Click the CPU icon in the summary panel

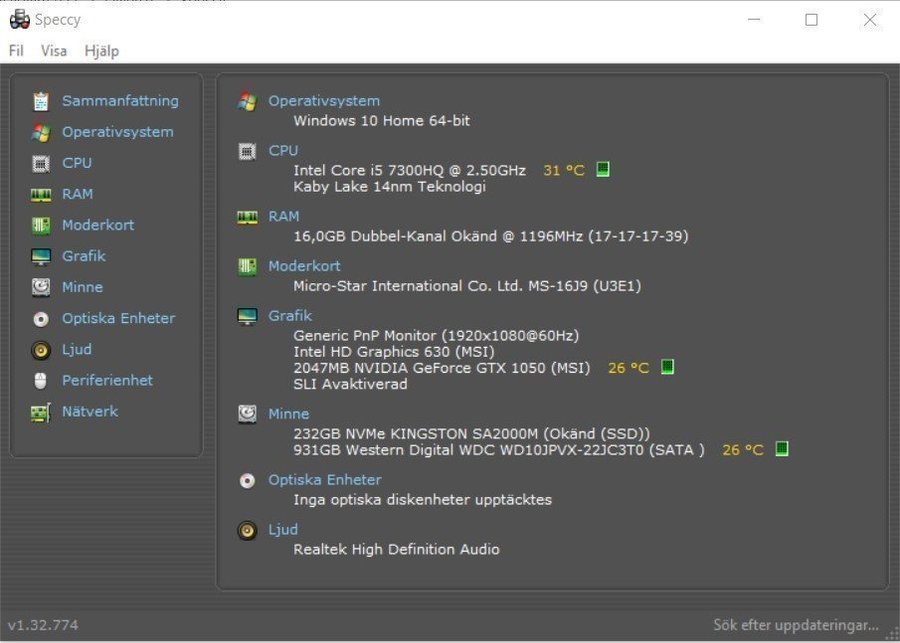point(247,151)
